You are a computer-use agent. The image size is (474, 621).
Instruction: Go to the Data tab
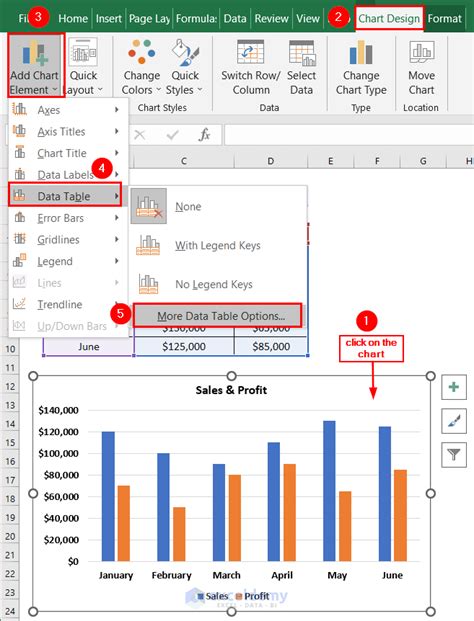[235, 18]
